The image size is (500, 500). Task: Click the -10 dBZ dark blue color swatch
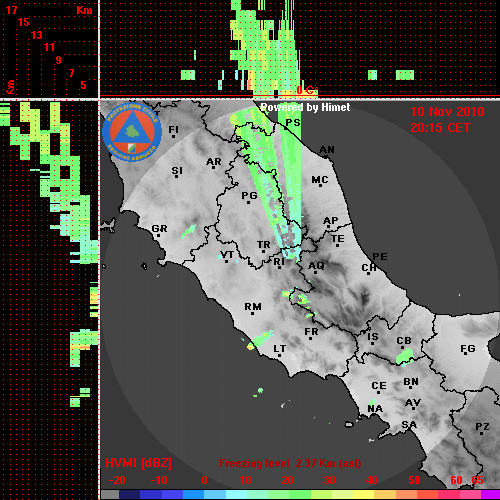coord(151,495)
